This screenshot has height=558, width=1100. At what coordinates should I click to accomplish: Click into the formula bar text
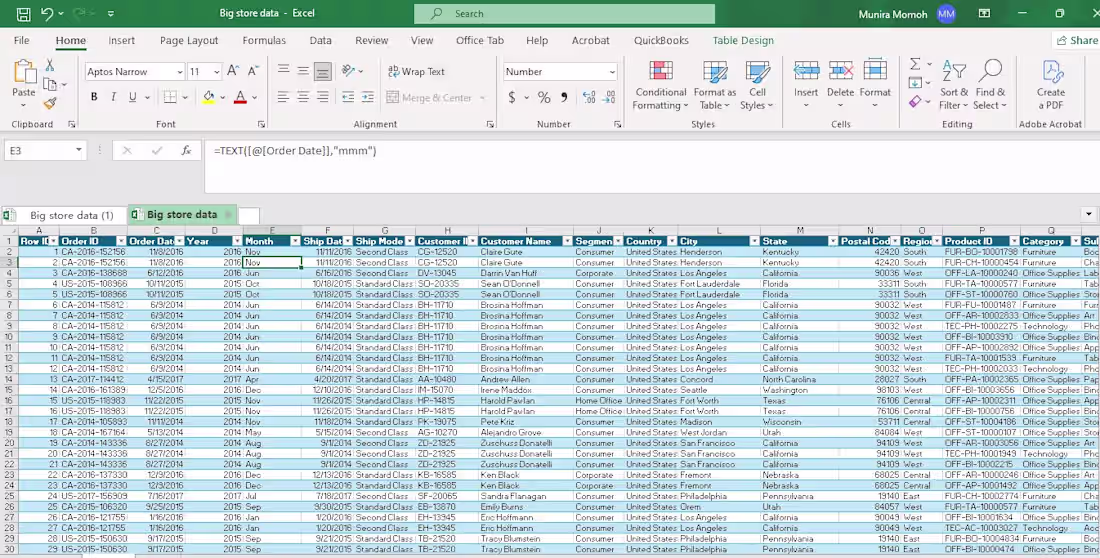[x=296, y=150]
